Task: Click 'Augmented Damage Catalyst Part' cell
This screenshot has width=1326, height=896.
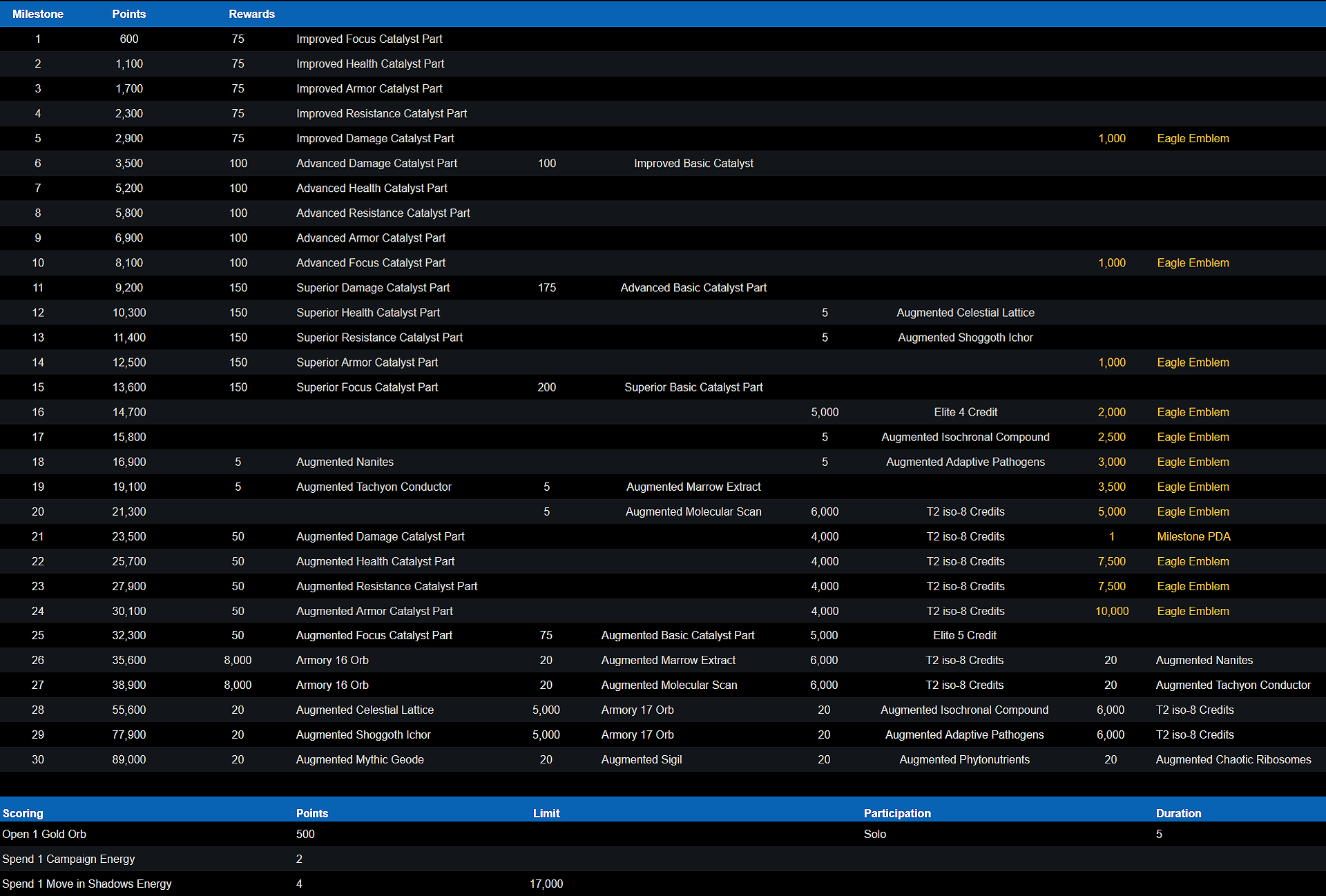Action: pos(381,536)
